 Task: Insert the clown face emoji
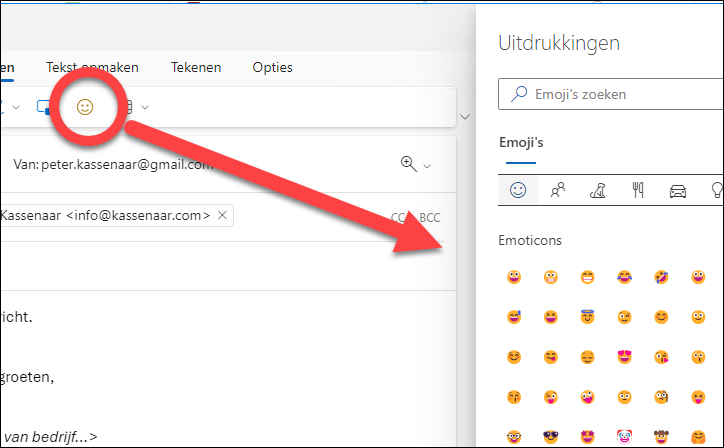tap(624, 437)
